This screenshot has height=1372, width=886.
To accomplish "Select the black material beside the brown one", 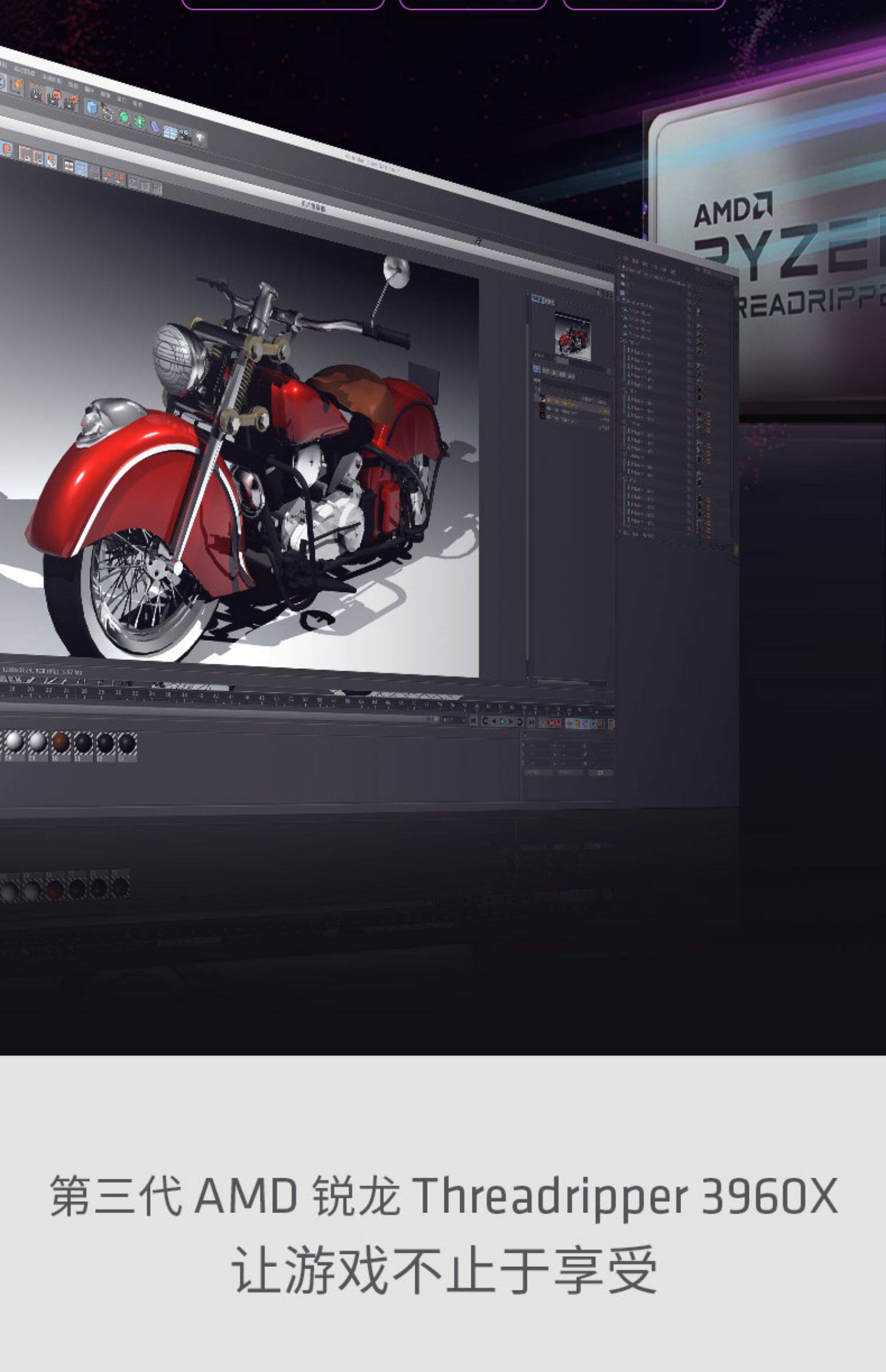I will (x=83, y=743).
